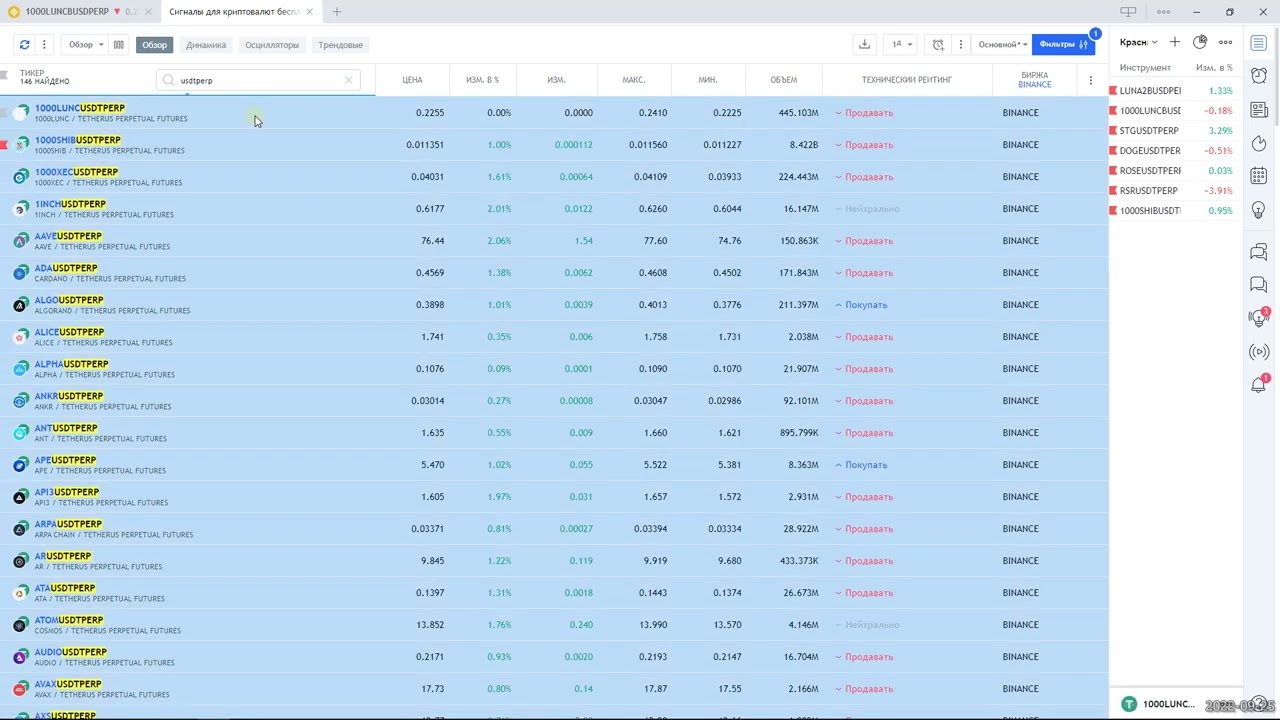Sort the watchlist by the Изм. в % header
1280x720 pixels.
[x=1214, y=68]
